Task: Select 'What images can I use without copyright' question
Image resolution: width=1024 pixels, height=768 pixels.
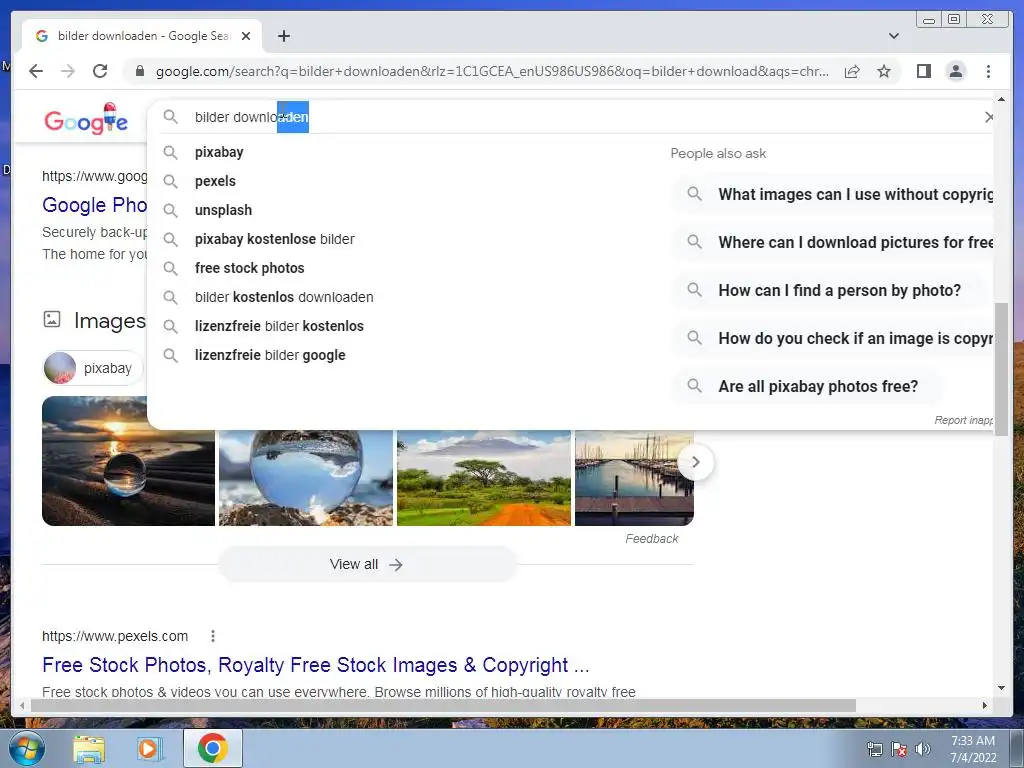Action: pos(833,195)
